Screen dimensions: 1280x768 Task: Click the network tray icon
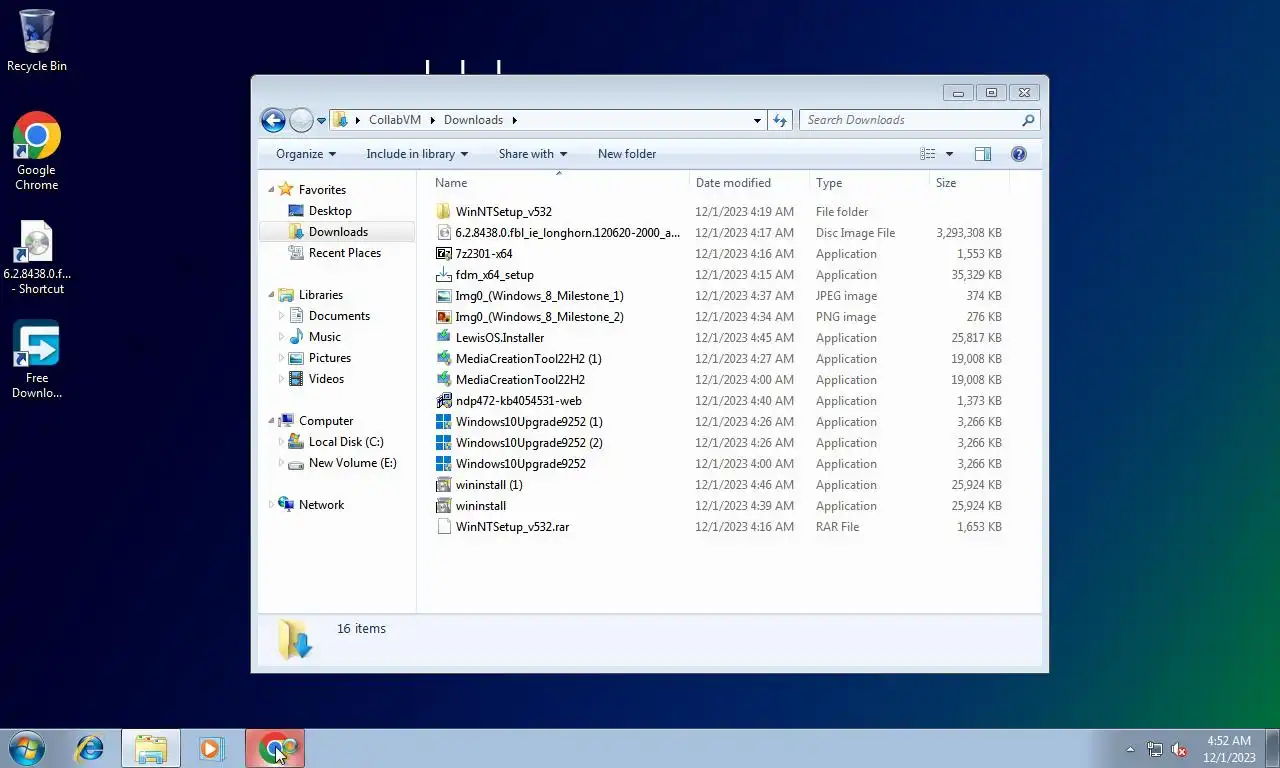[1155, 749]
